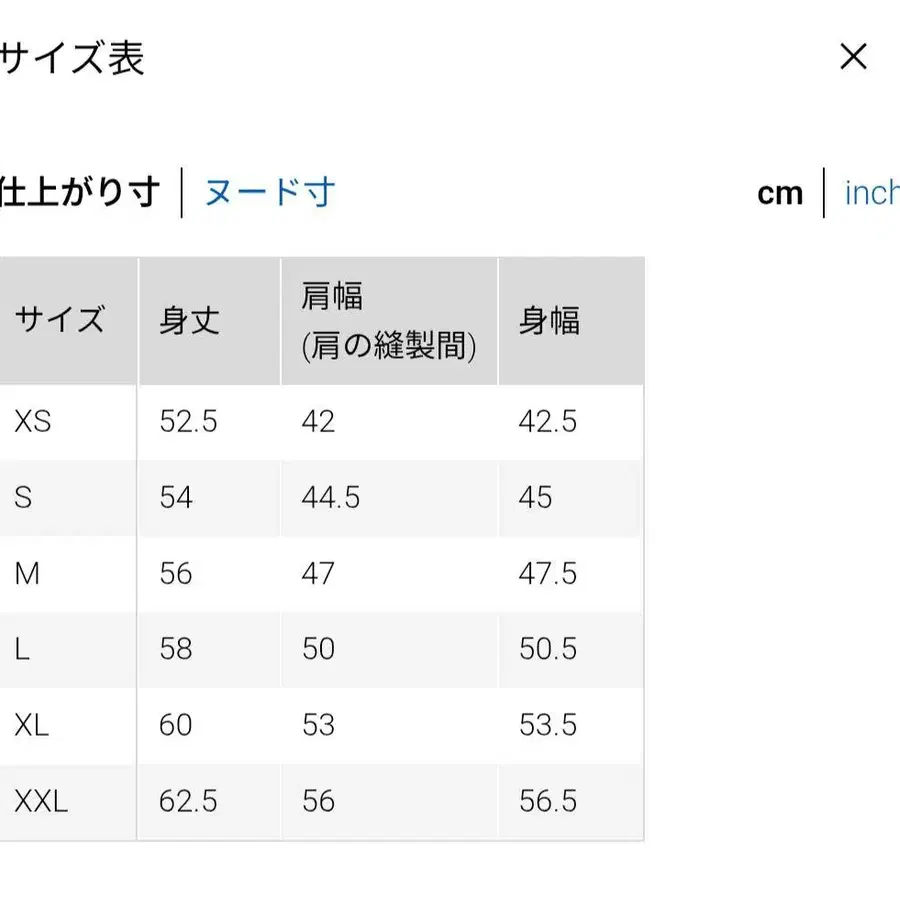Click the 56 shoulder width value for XXL
900x900 pixels.
coord(318,801)
